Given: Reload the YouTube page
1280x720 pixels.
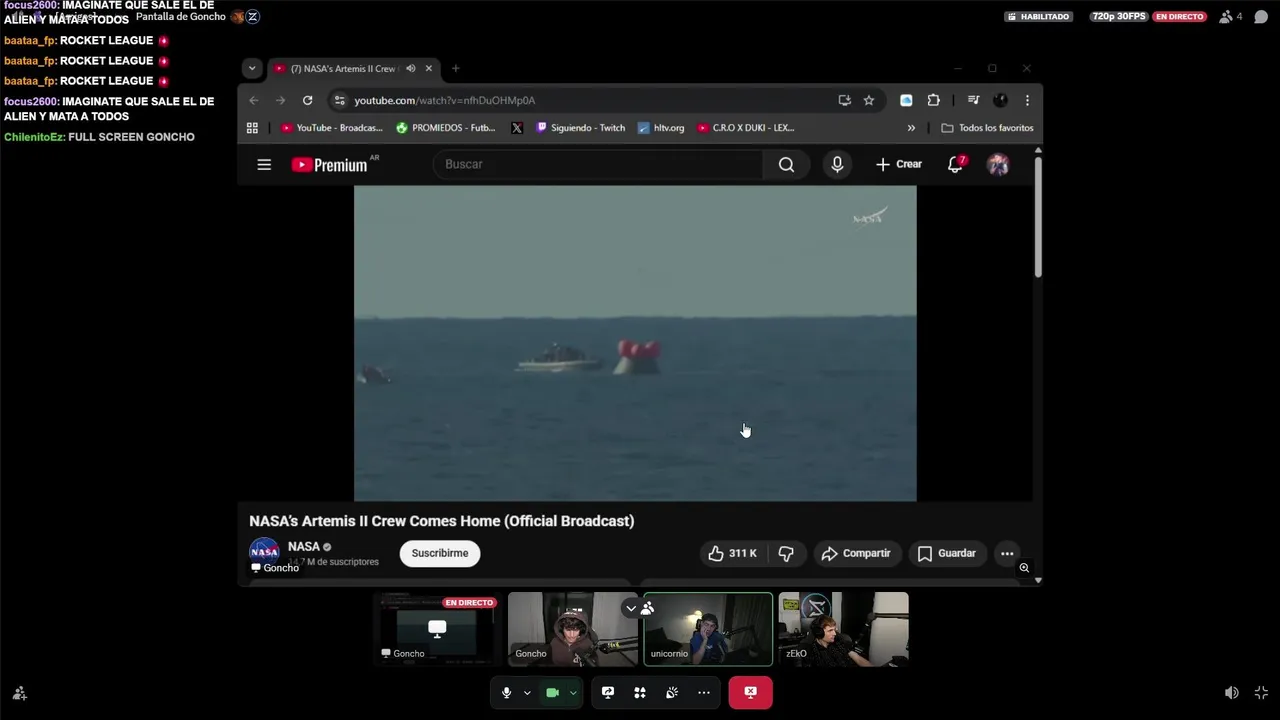Looking at the screenshot, I should pos(307,100).
